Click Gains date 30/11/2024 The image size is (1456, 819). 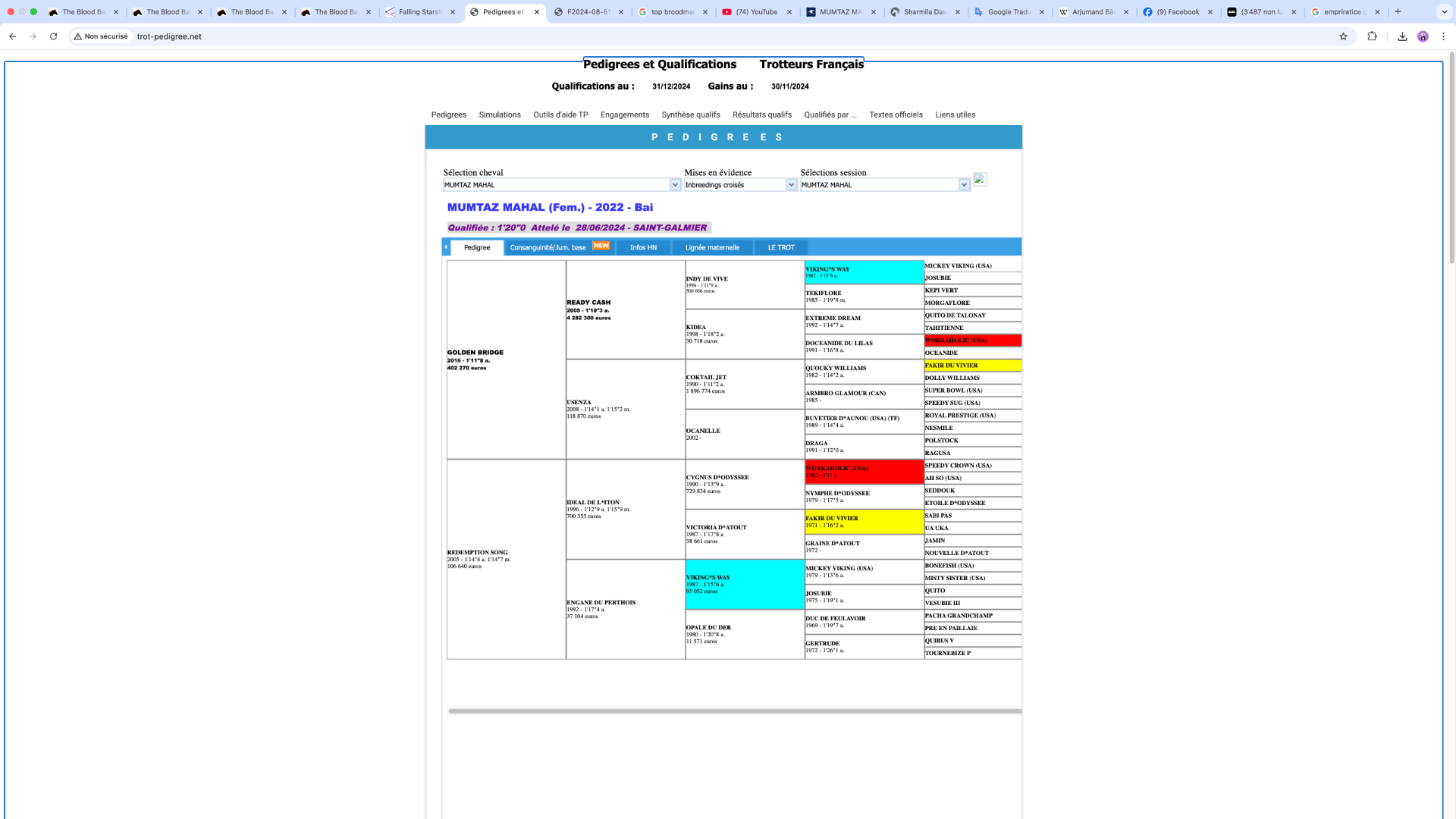point(790,86)
